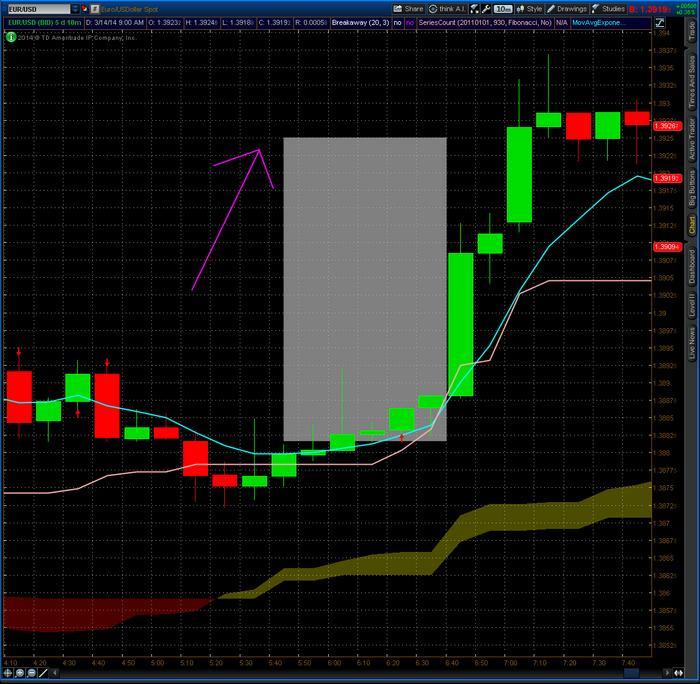Click the green info icon on chart
This screenshot has height=684, width=700.
11,38
